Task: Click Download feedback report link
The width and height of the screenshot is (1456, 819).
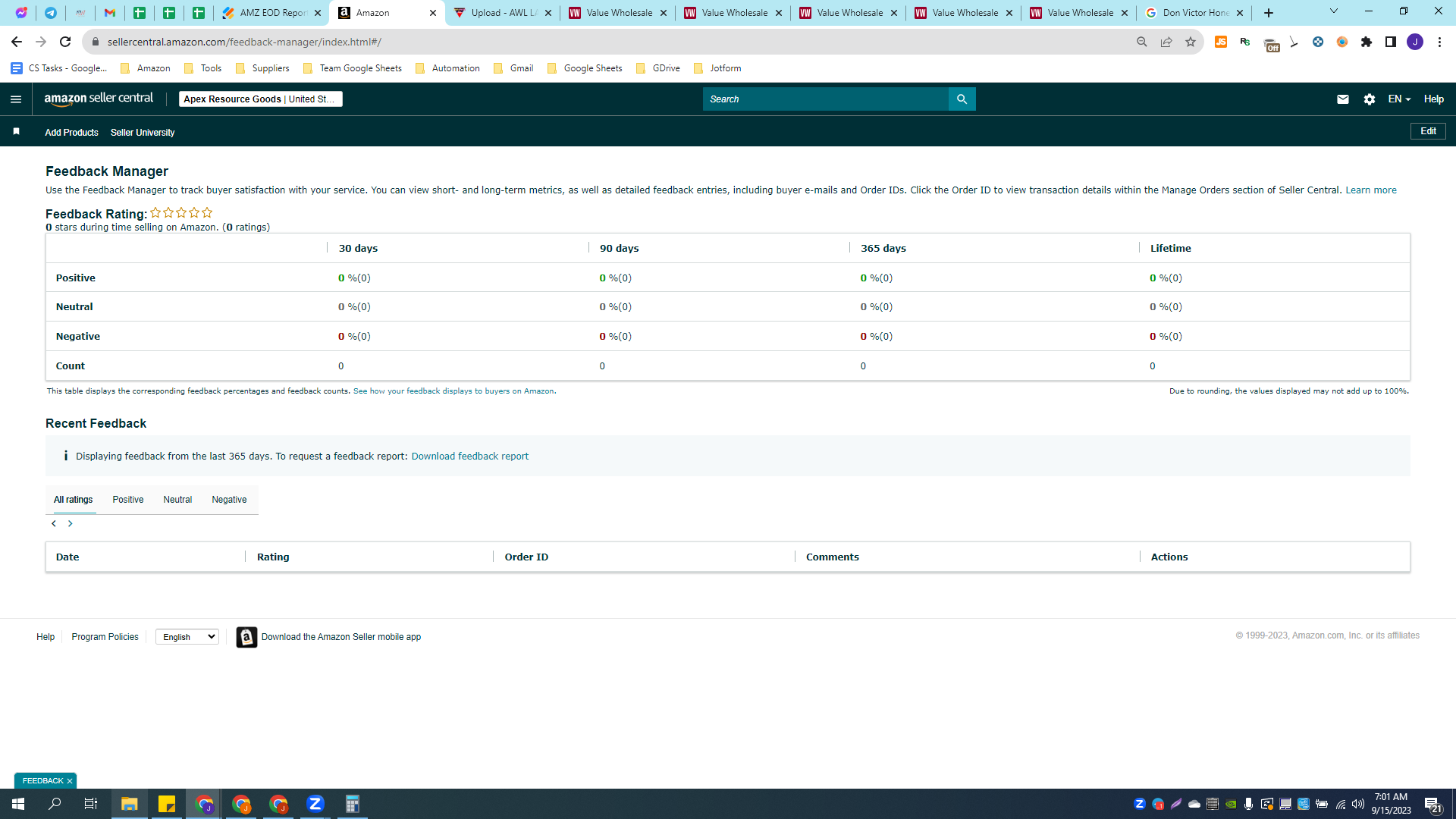Action: pos(469,457)
